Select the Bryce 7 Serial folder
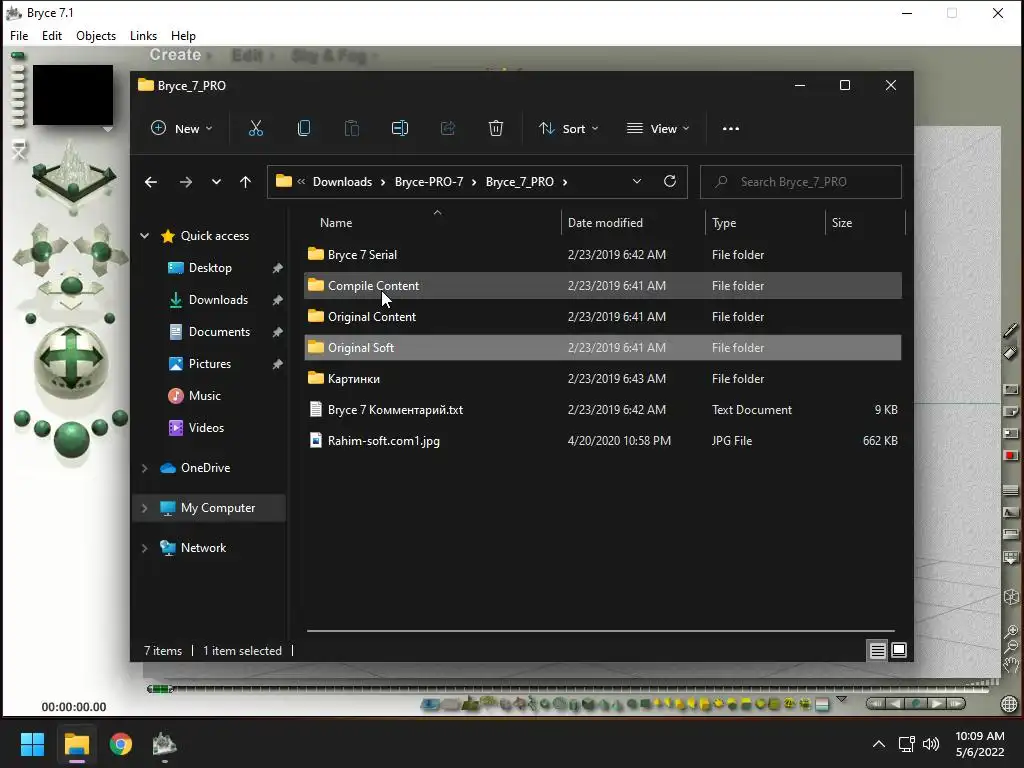 [603, 255]
